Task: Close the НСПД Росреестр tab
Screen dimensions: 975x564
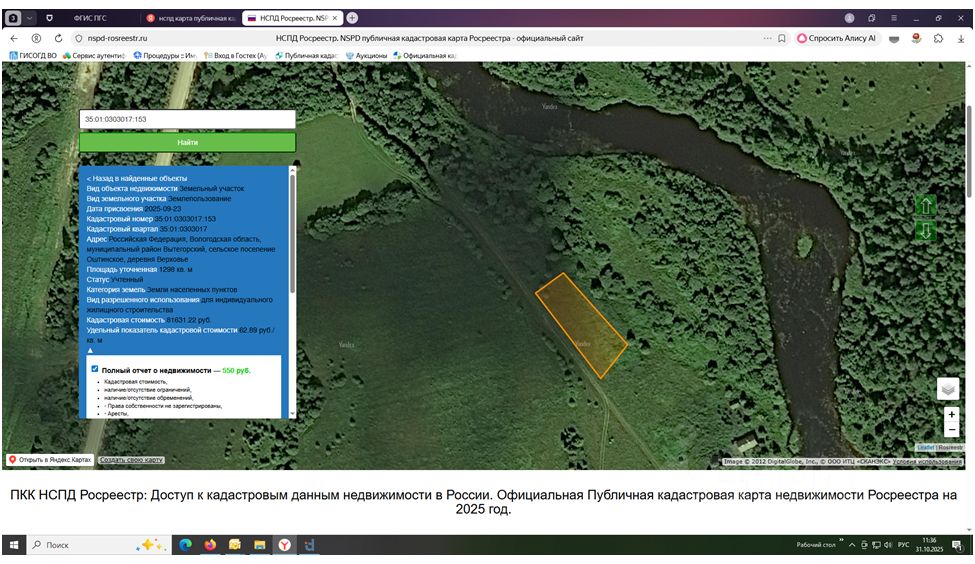Action: tap(335, 18)
